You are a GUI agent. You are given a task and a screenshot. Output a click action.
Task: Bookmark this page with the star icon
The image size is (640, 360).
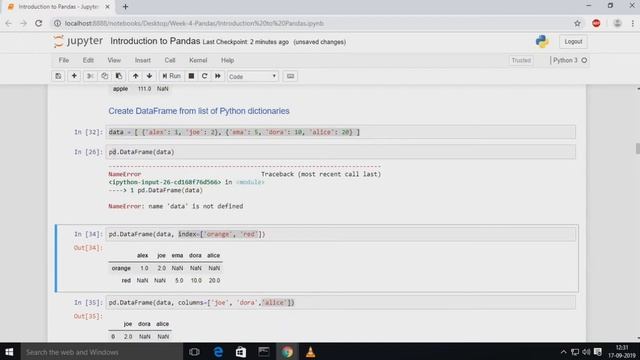577,23
